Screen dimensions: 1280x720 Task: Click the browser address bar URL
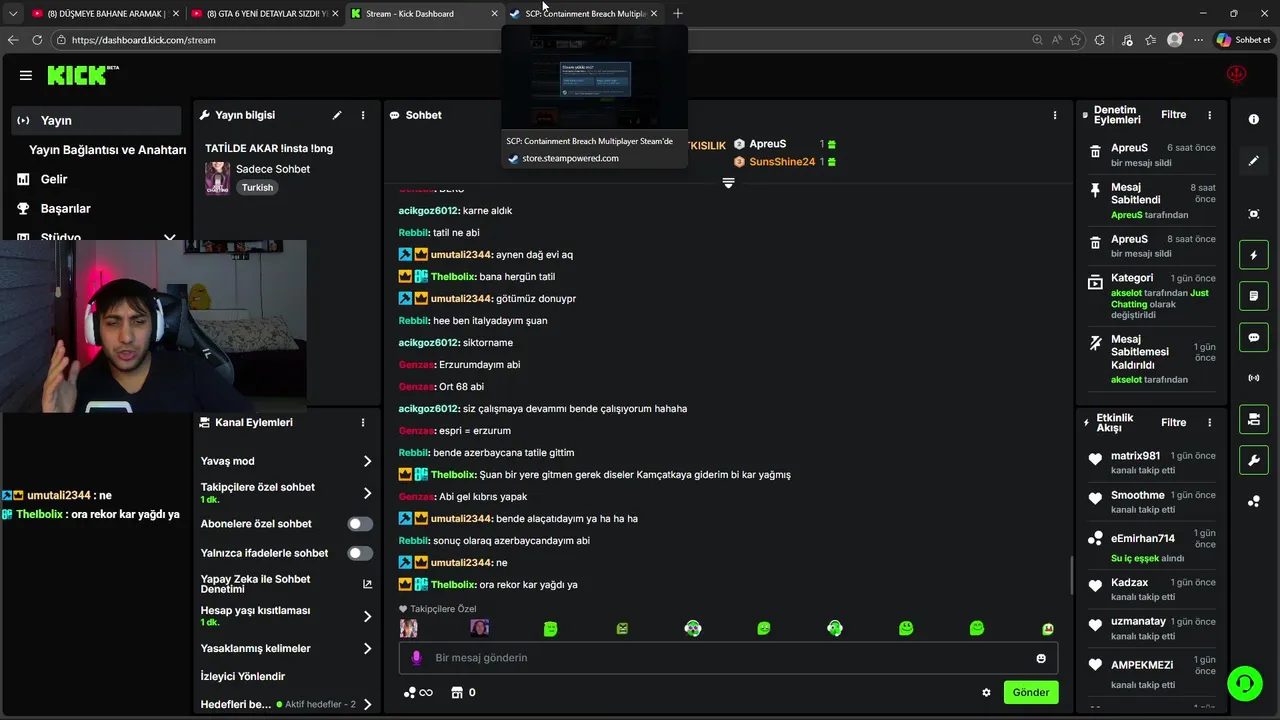pyautogui.click(x=143, y=40)
